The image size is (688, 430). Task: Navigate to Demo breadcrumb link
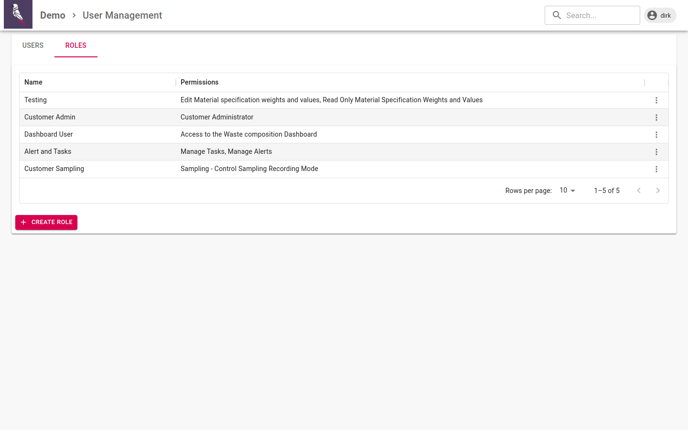pos(52,15)
